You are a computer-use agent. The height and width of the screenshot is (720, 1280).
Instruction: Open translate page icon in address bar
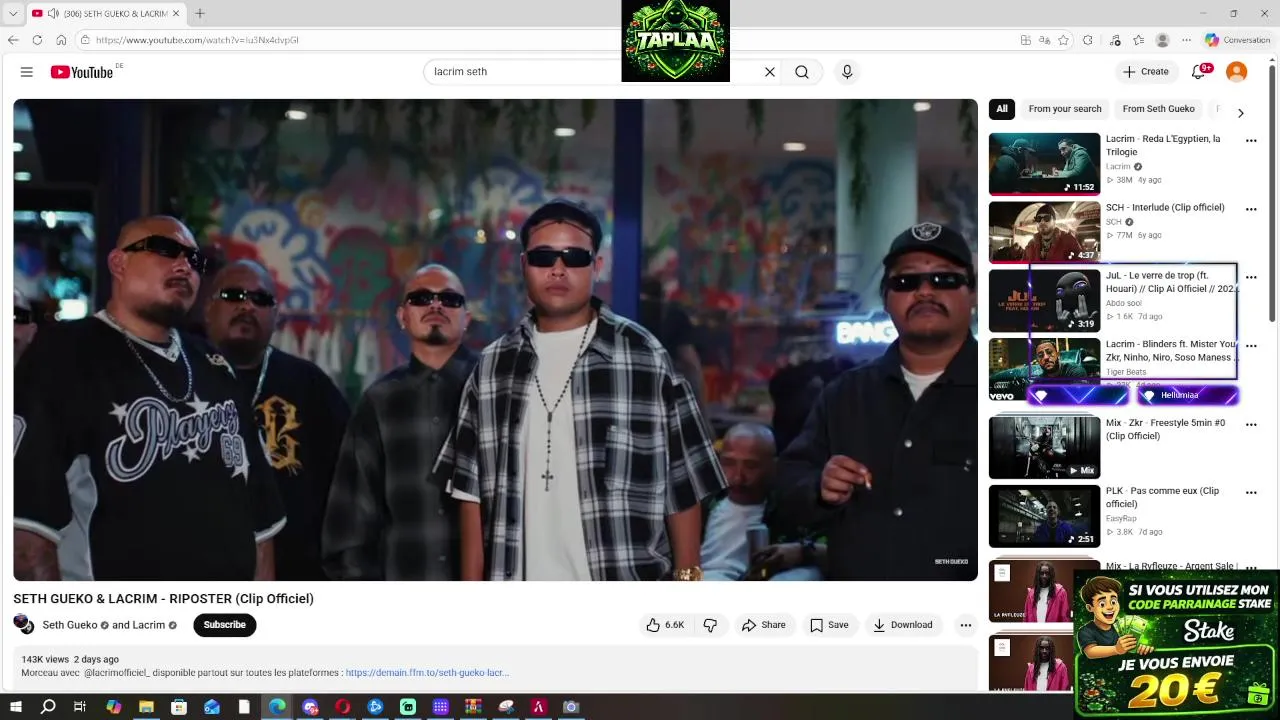1044,40
